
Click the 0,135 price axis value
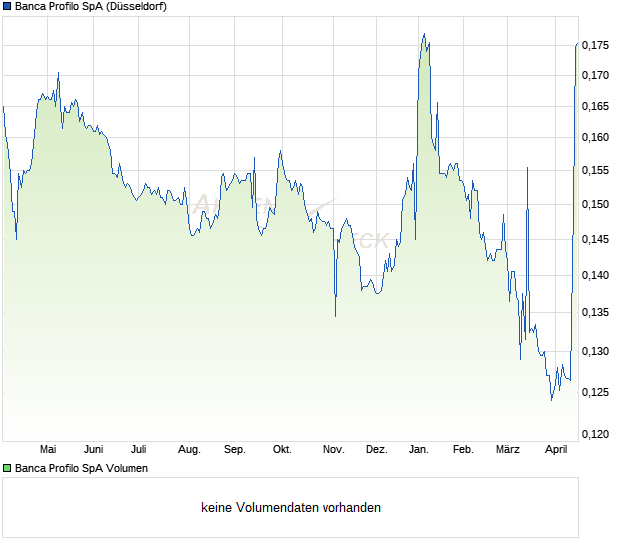click(595, 312)
